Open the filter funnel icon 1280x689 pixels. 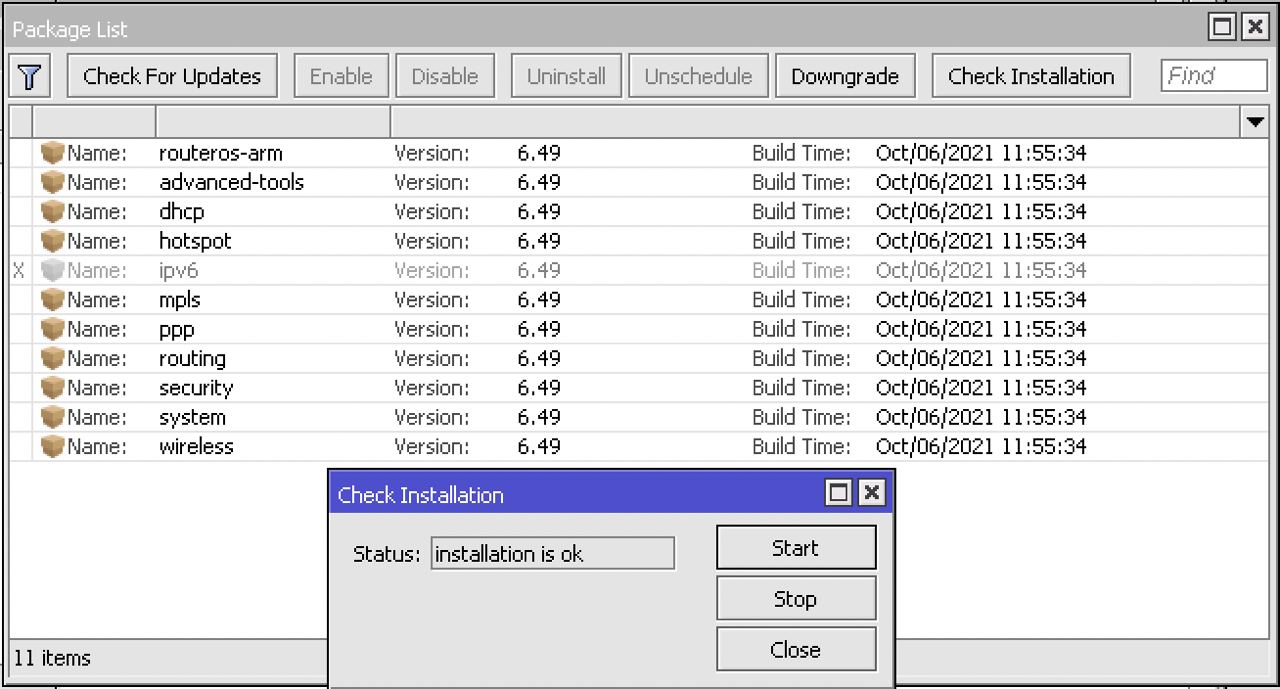click(30, 77)
